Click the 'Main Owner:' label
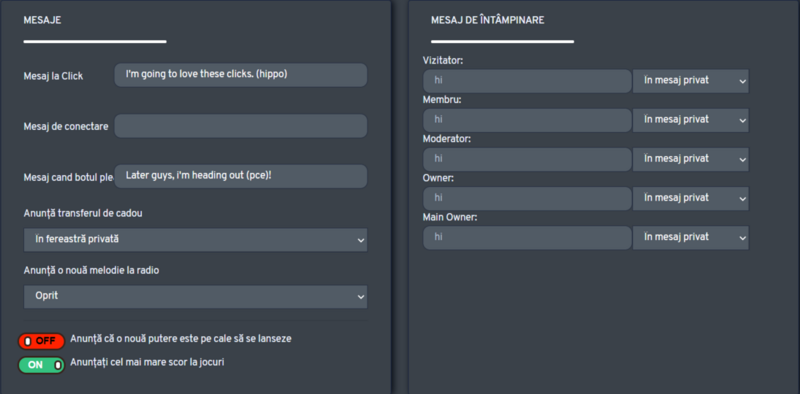 click(x=450, y=217)
